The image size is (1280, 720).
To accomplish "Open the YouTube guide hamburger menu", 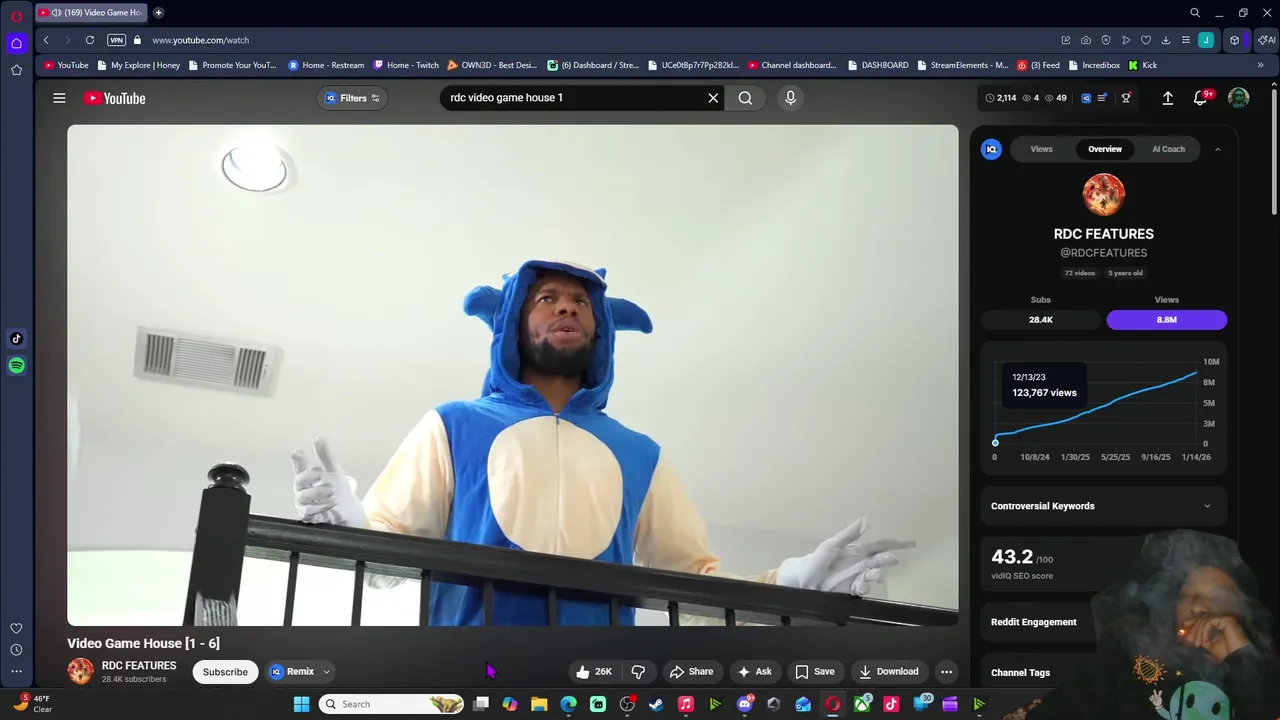I will [x=59, y=98].
